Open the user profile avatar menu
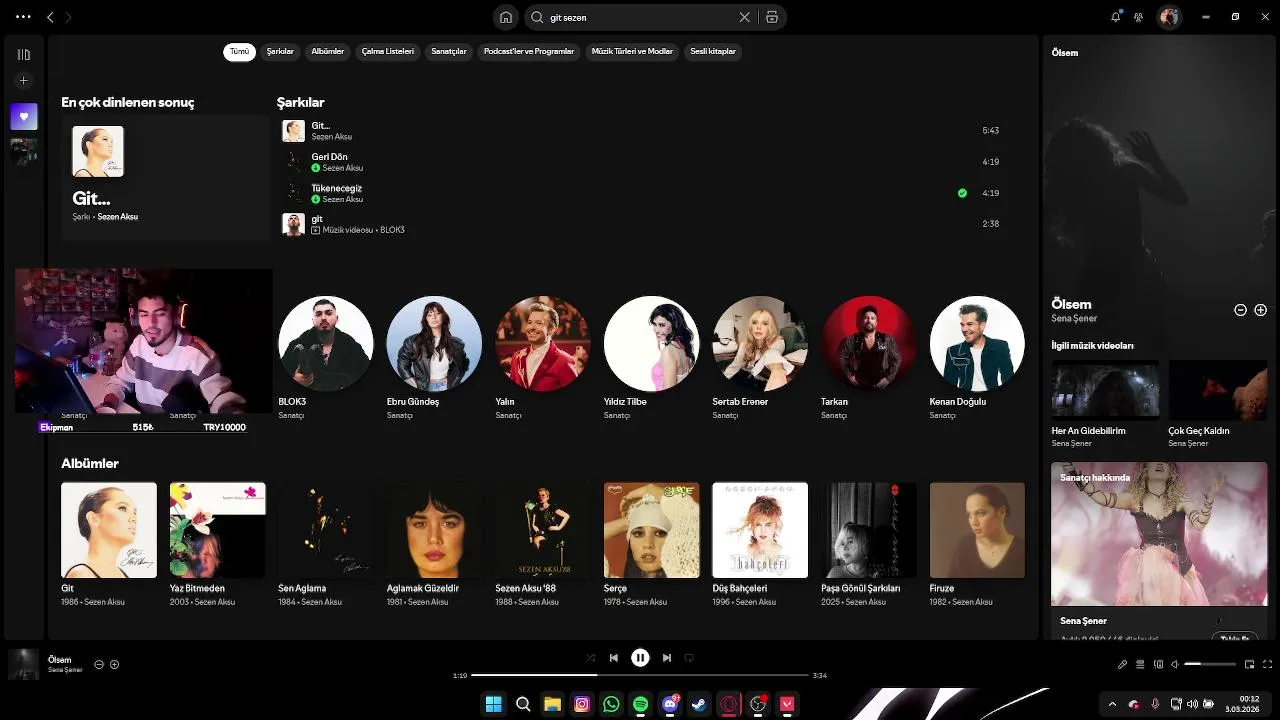The width and height of the screenshot is (1280, 720). [1168, 17]
